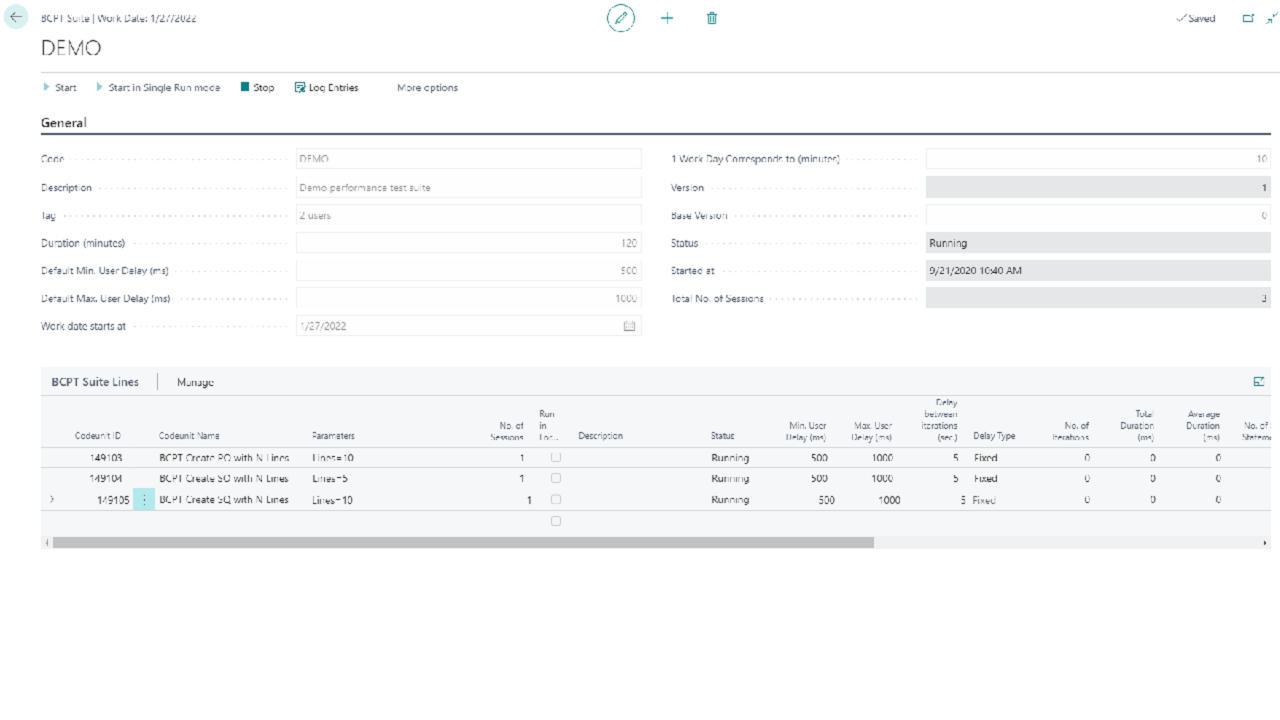Sort by Codeunit Name column header
Viewport: 1280px width, 720px height.
tap(189, 436)
